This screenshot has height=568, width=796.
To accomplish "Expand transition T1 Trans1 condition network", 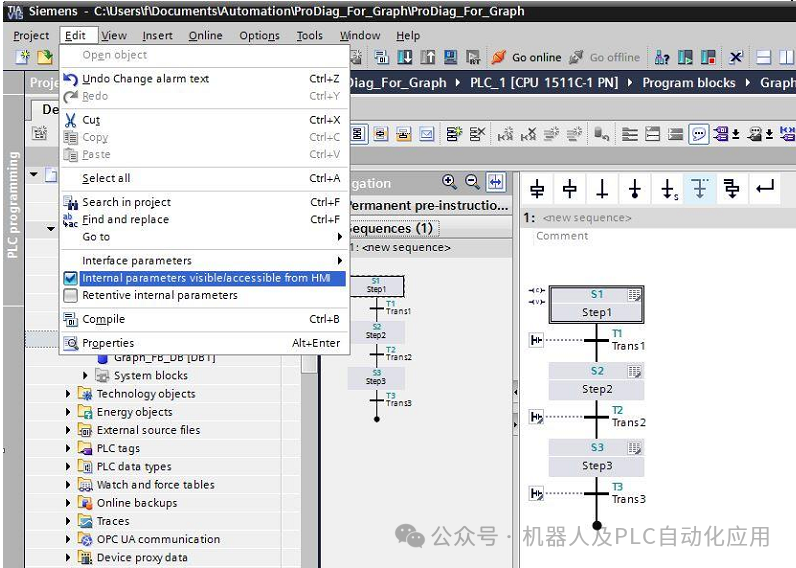I will click(536, 340).
